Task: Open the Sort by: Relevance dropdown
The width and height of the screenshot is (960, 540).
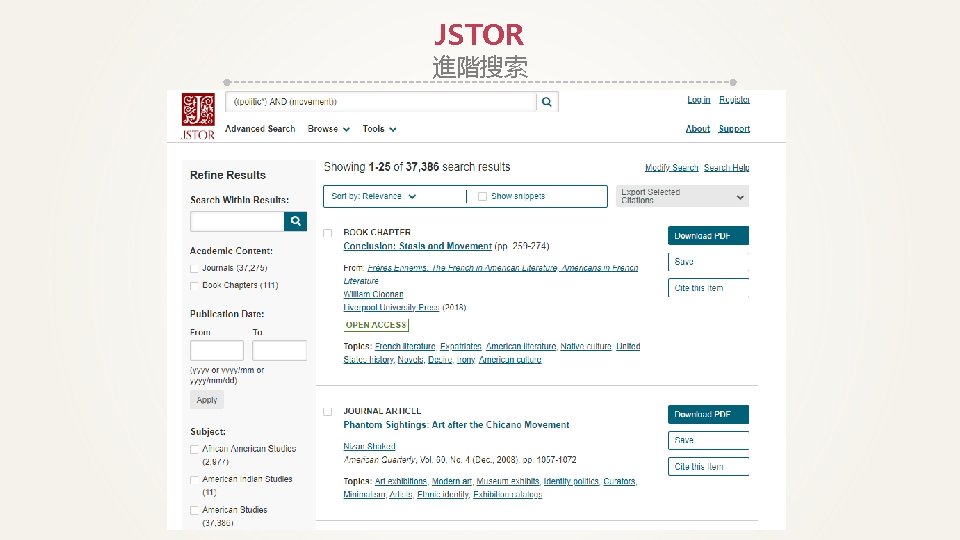Action: [373, 197]
